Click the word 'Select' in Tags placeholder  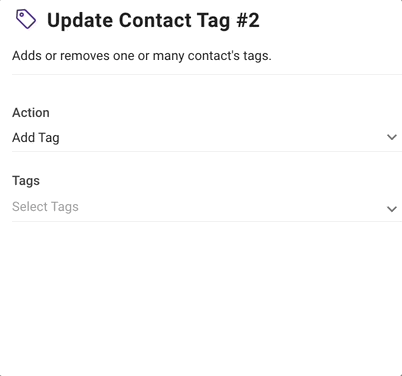click(x=30, y=207)
